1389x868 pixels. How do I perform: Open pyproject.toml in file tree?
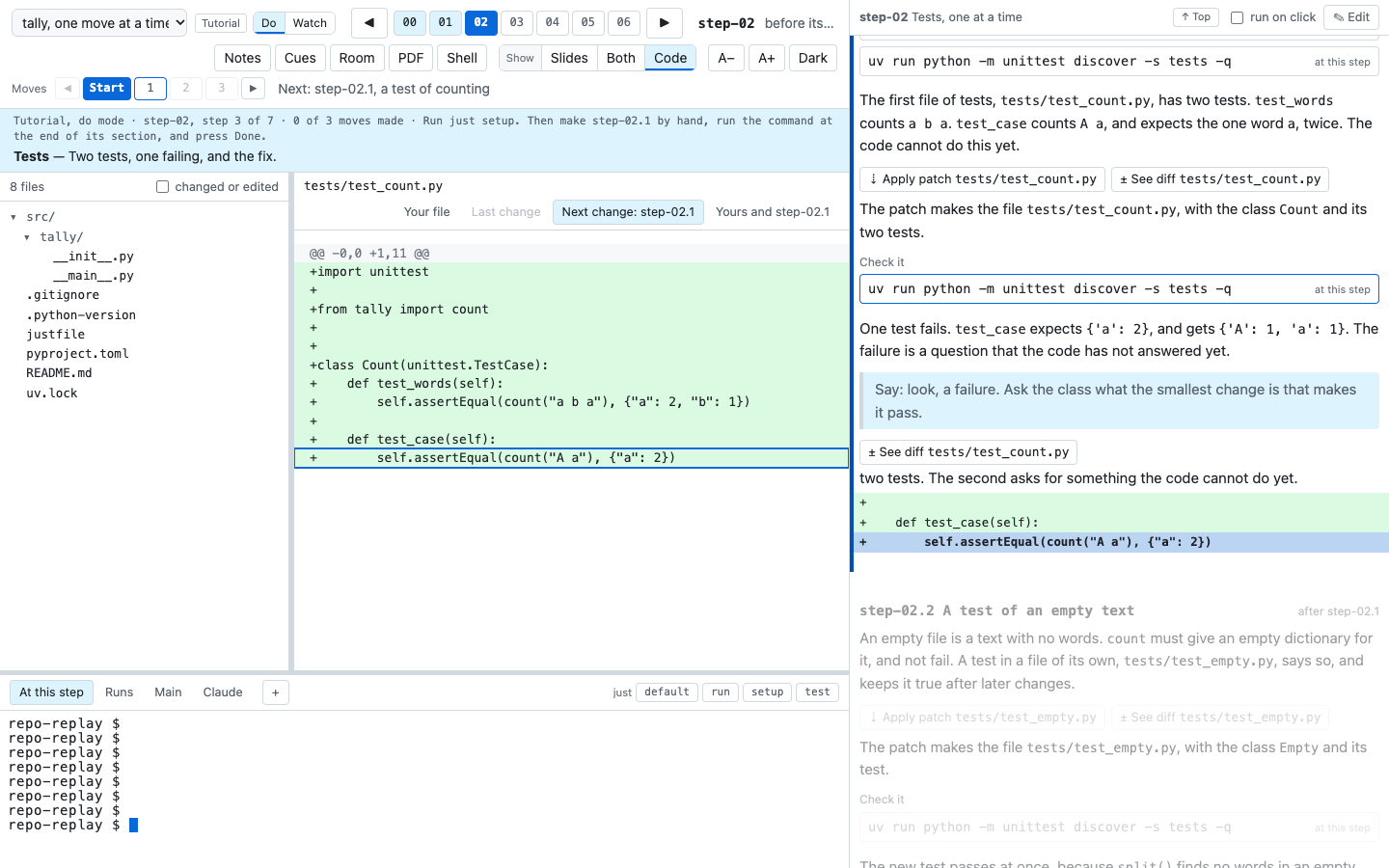(77, 354)
